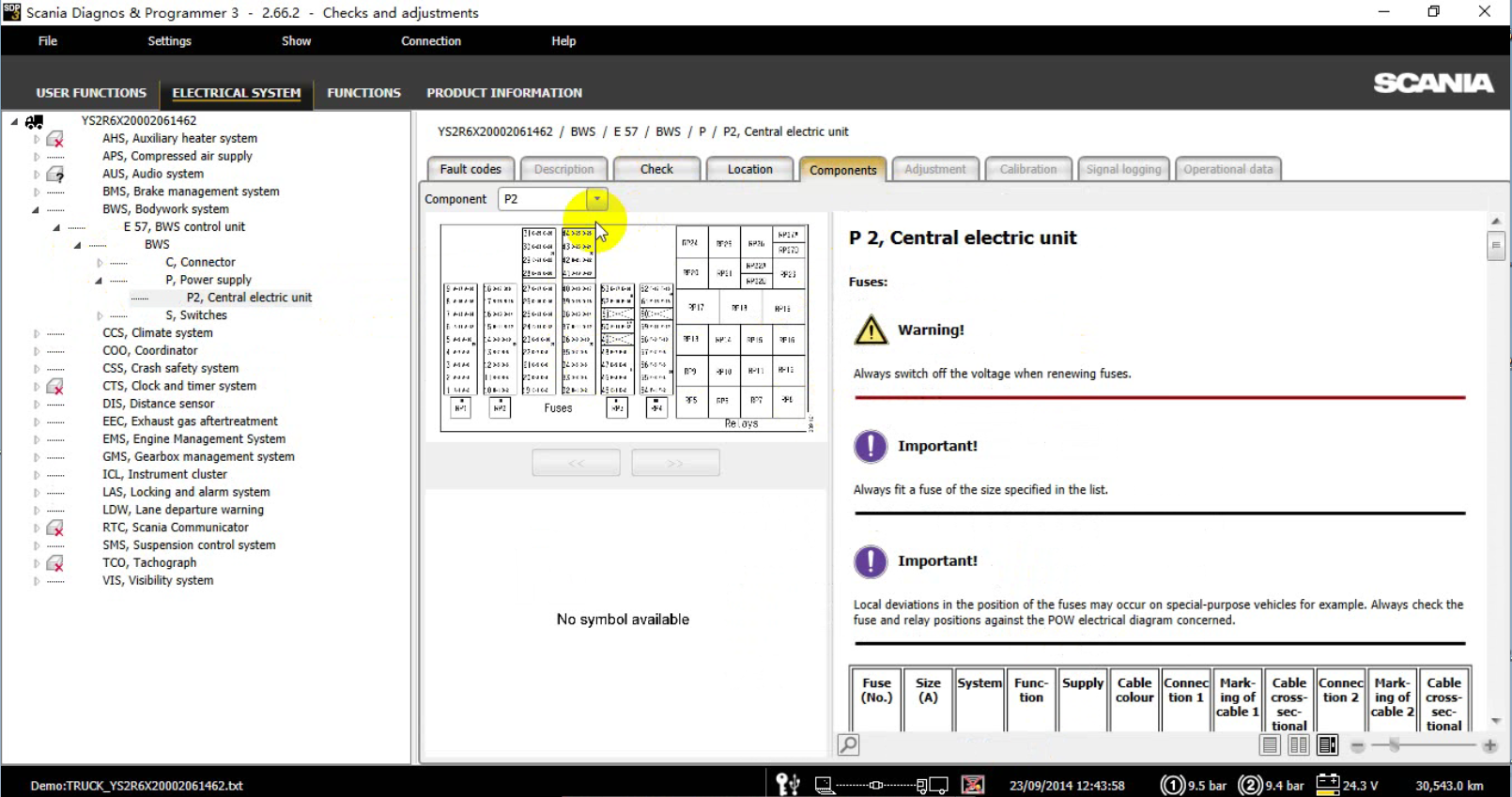Click the ignition key USB status icon
The height and width of the screenshot is (797, 1512).
(x=787, y=784)
